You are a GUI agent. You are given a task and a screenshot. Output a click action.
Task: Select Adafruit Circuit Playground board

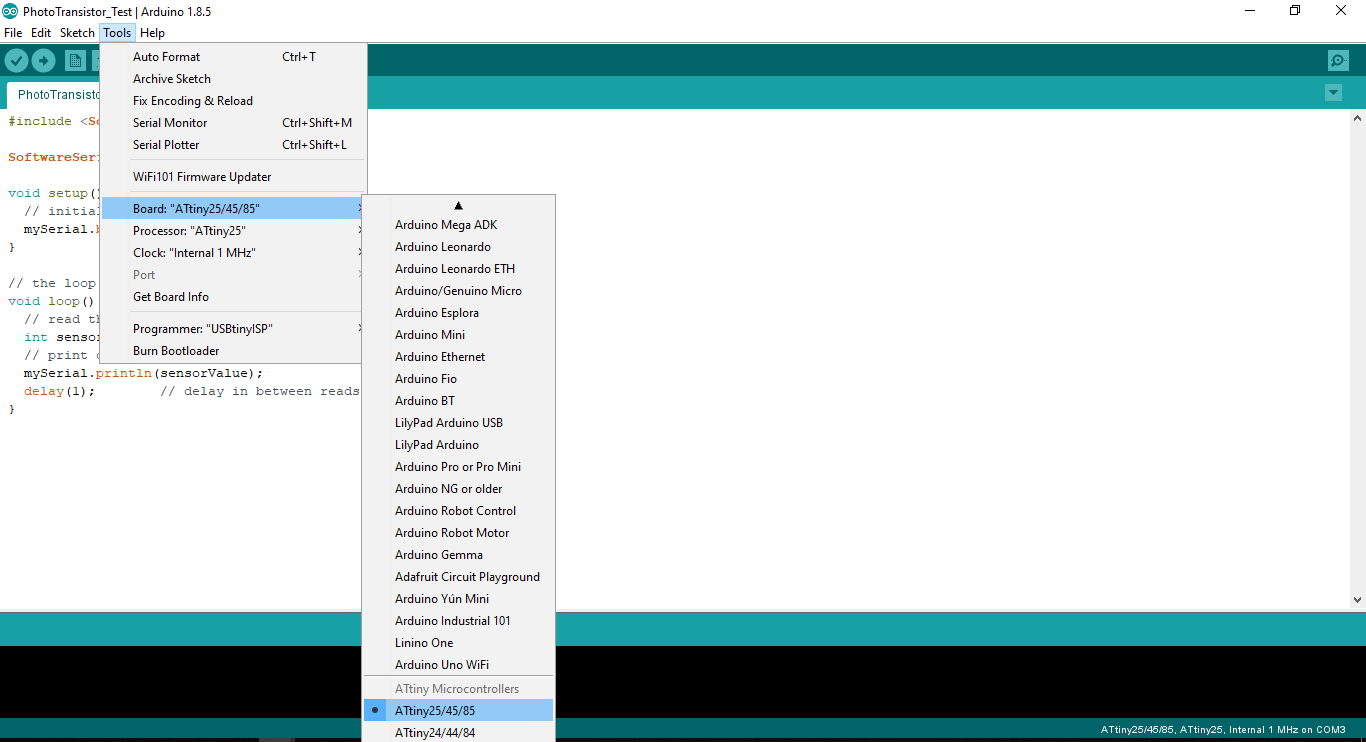[458, 577]
